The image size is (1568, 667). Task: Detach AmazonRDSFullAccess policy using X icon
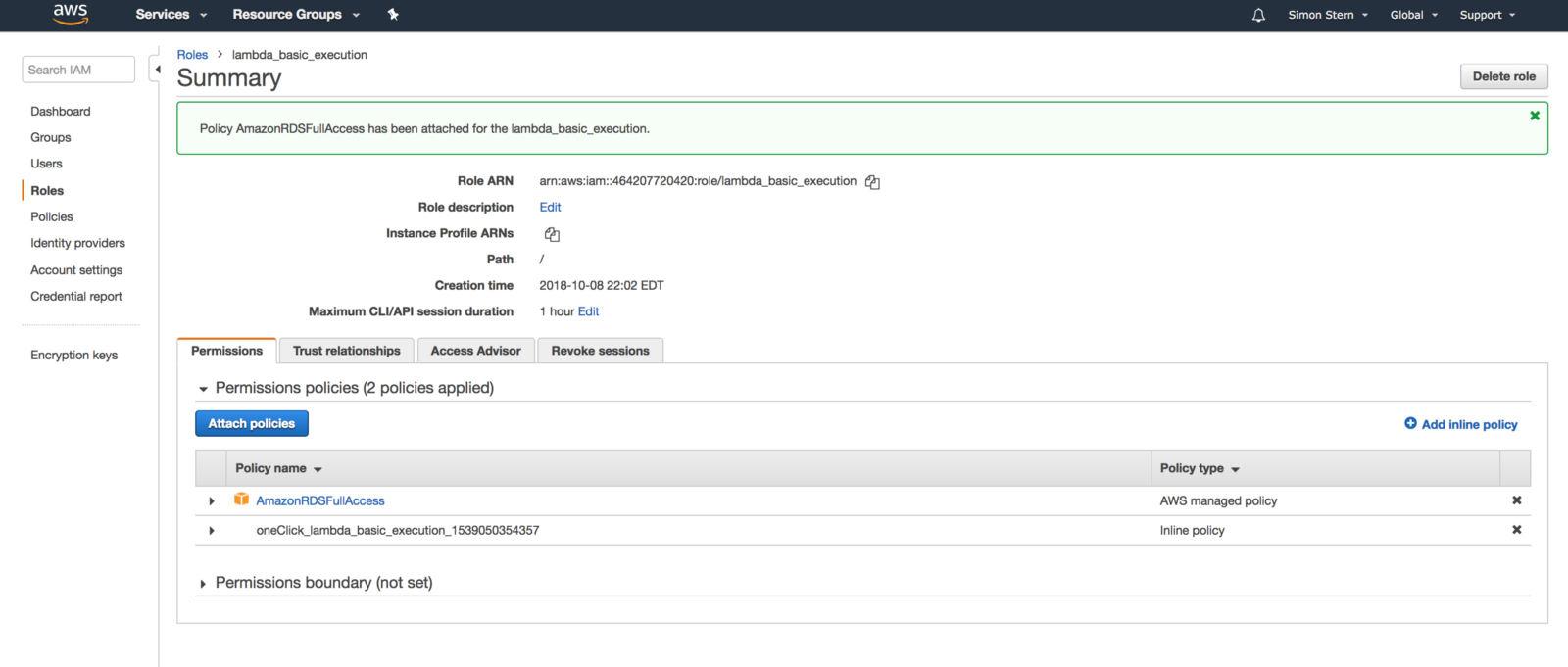click(x=1516, y=500)
